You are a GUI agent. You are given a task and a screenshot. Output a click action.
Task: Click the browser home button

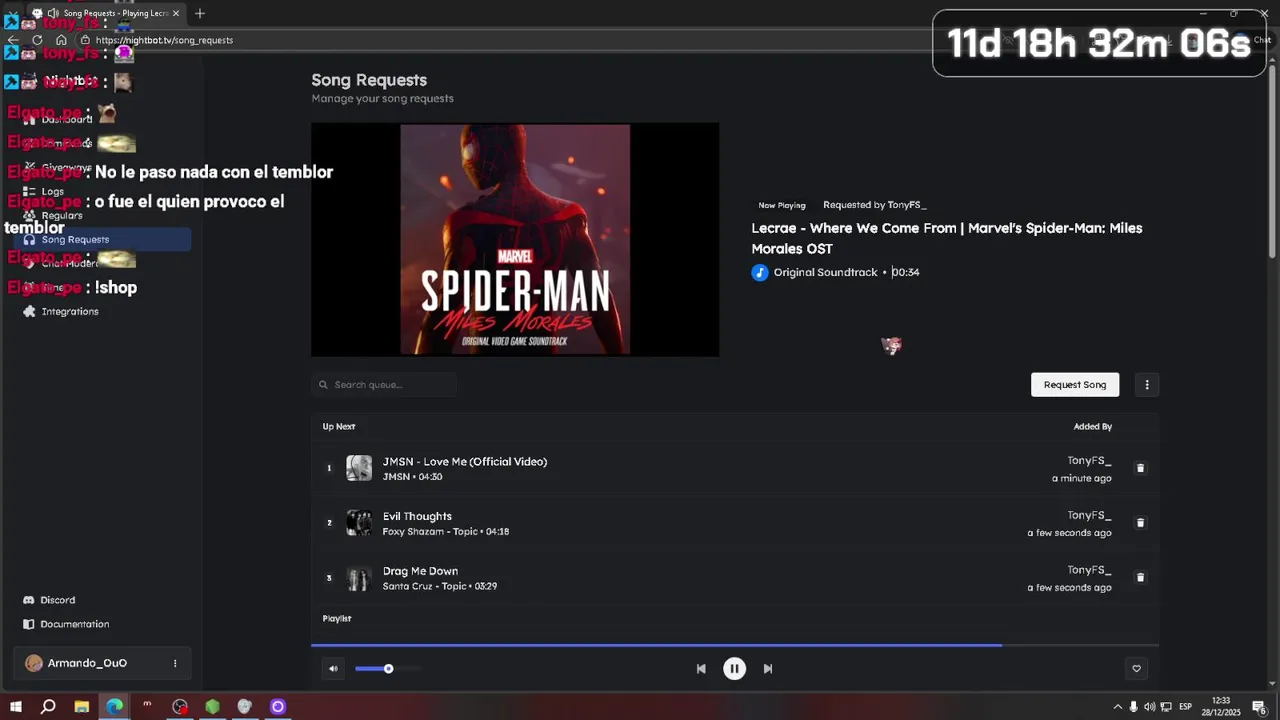(61, 40)
